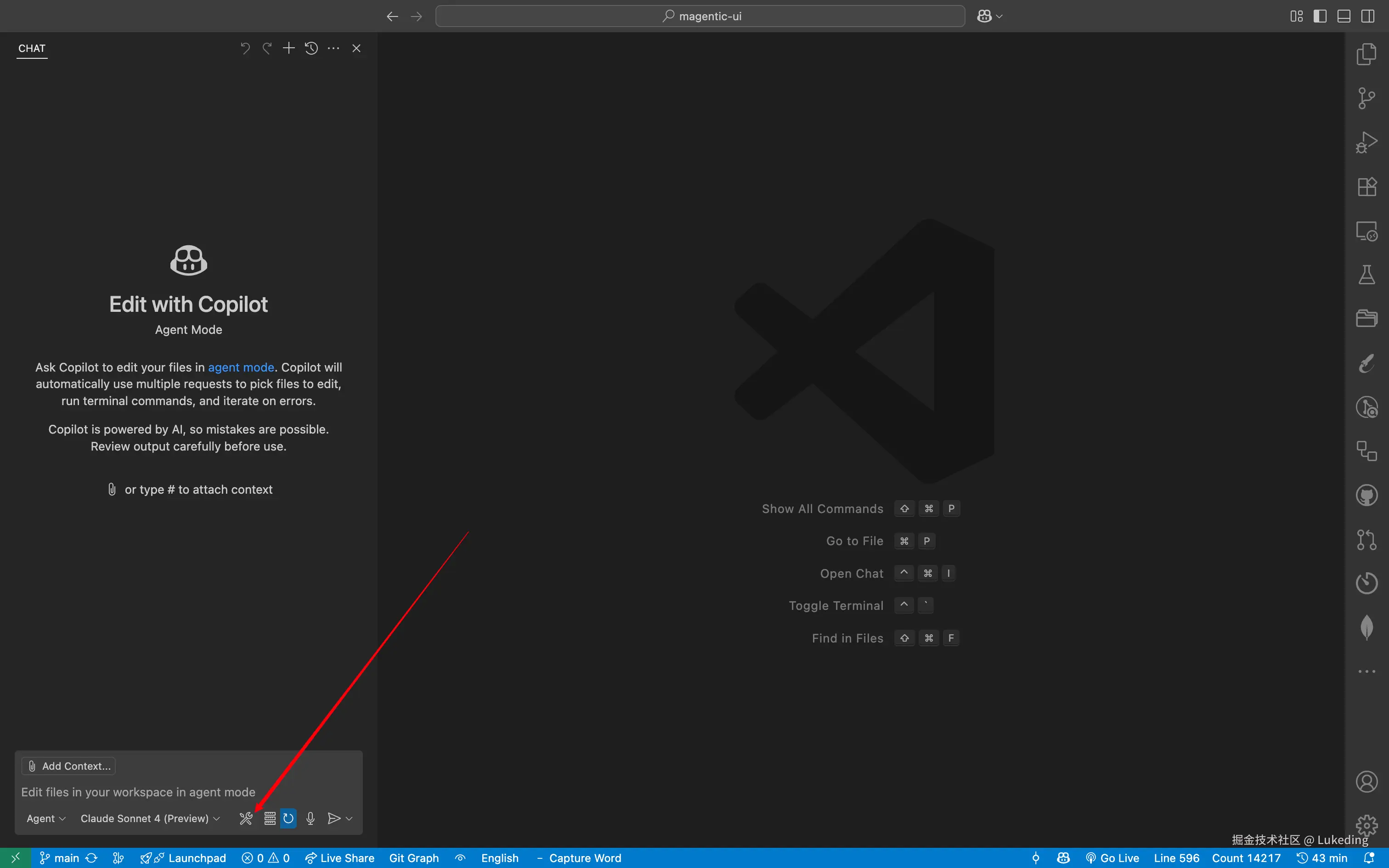Close the chat panel
The image size is (1389, 868).
click(356, 48)
